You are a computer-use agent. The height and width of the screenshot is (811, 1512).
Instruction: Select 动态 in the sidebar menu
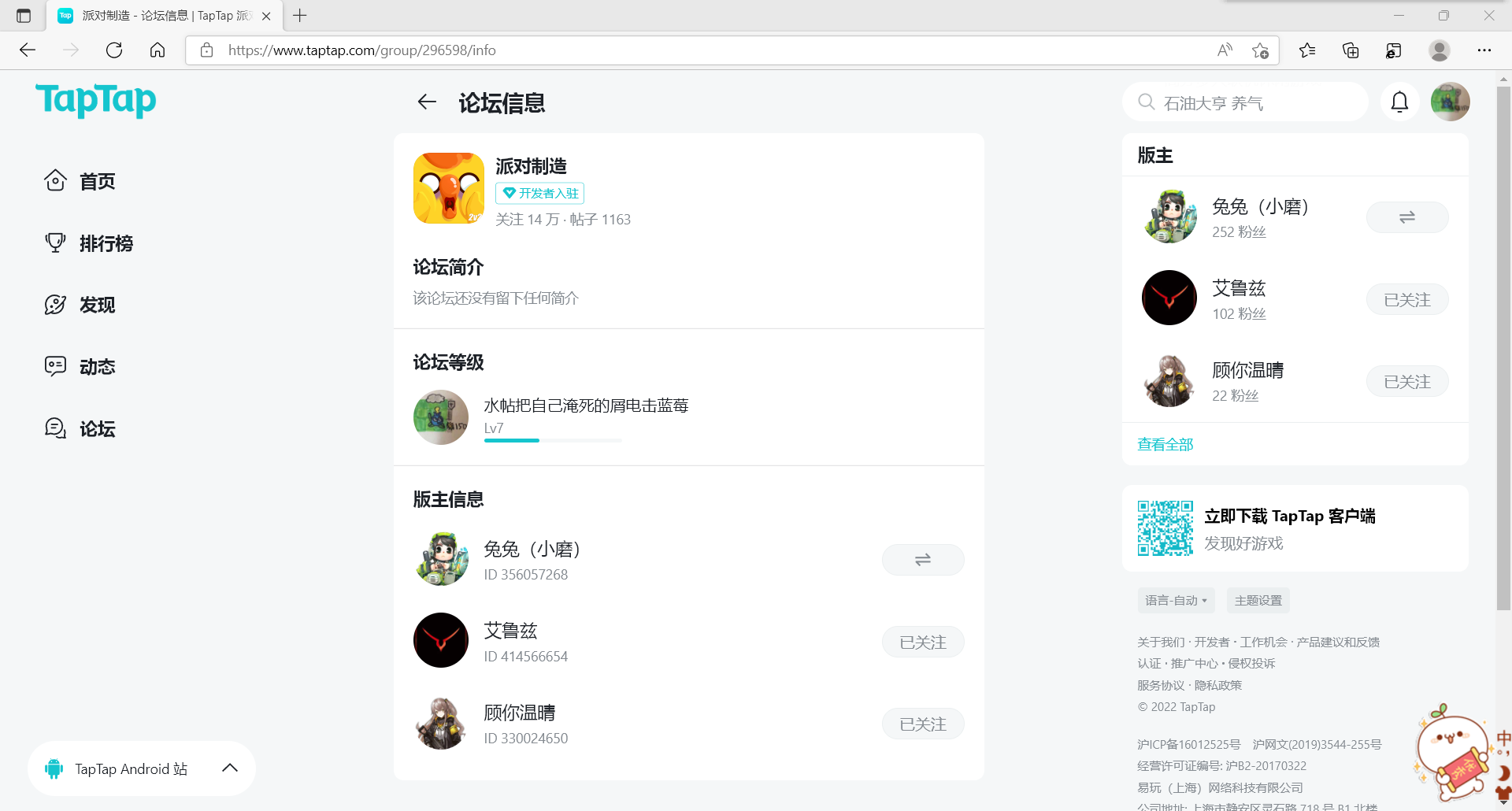point(98,367)
